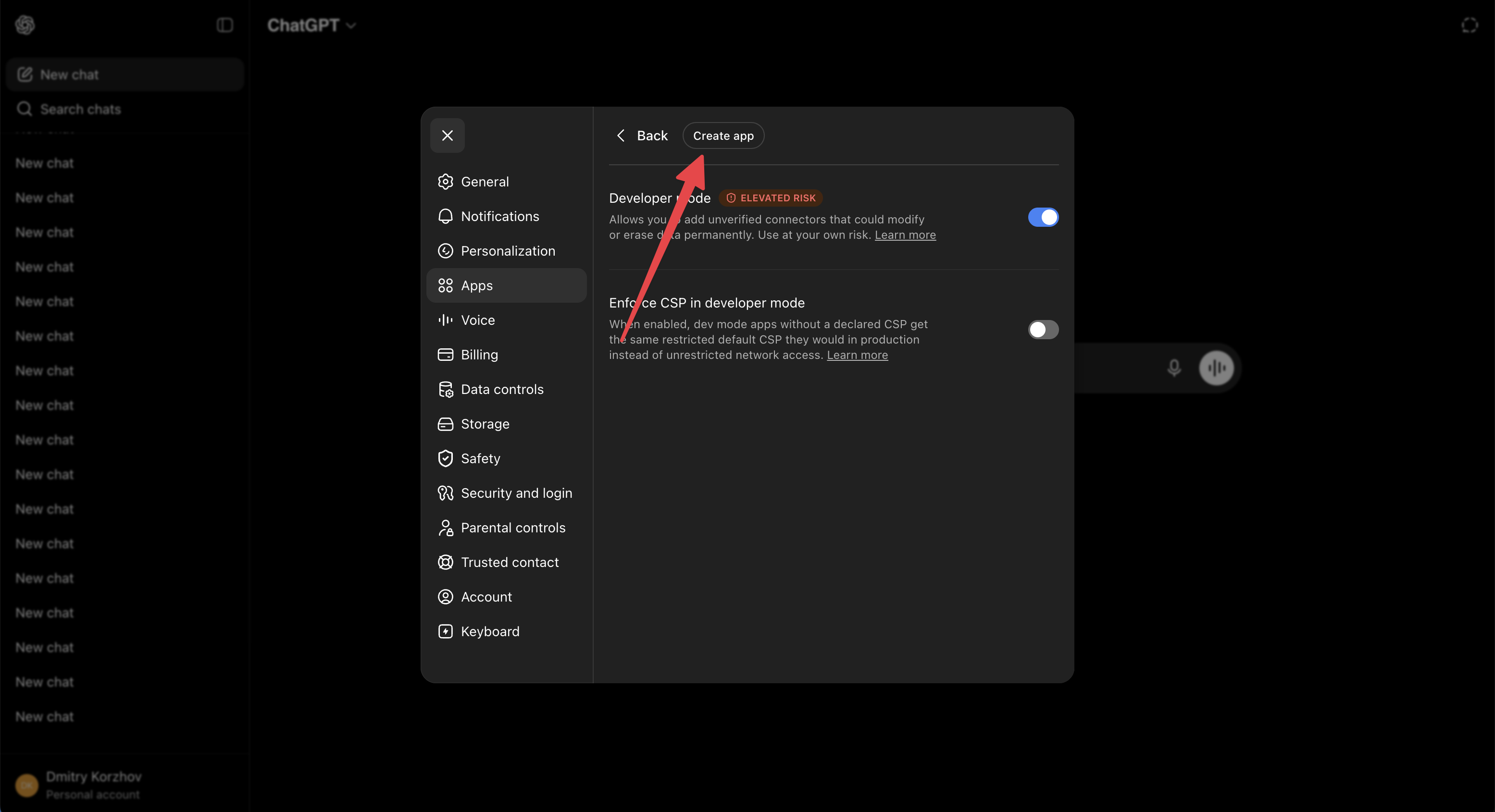Open the Personalization settings tab
1495x812 pixels.
(x=506, y=250)
